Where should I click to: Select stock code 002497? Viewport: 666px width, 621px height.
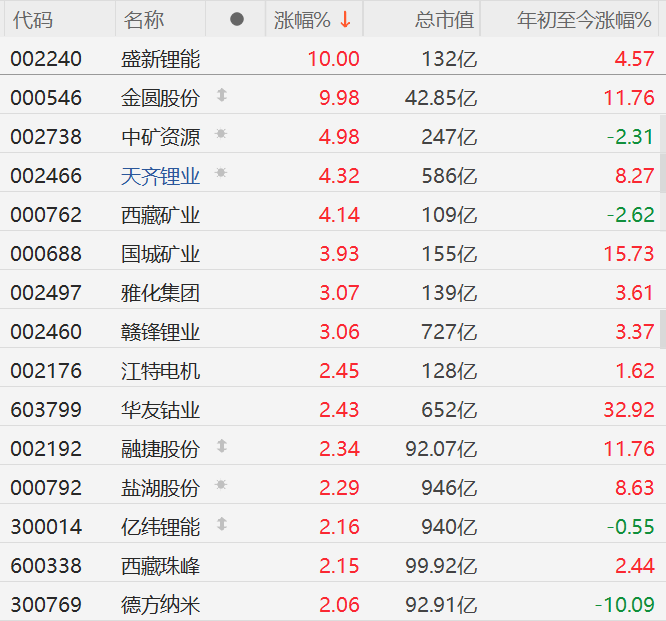click(46, 293)
